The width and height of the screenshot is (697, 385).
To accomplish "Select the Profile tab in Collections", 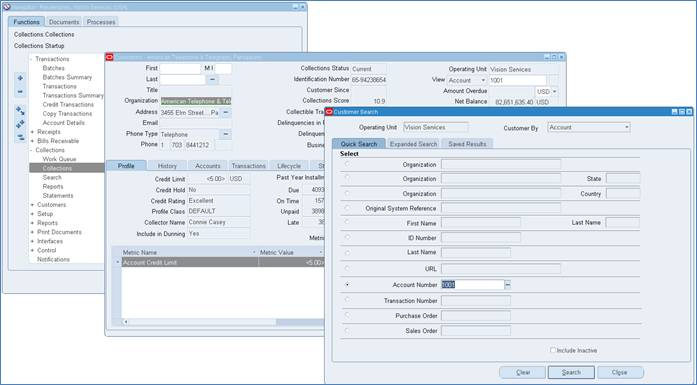I will (x=126, y=166).
